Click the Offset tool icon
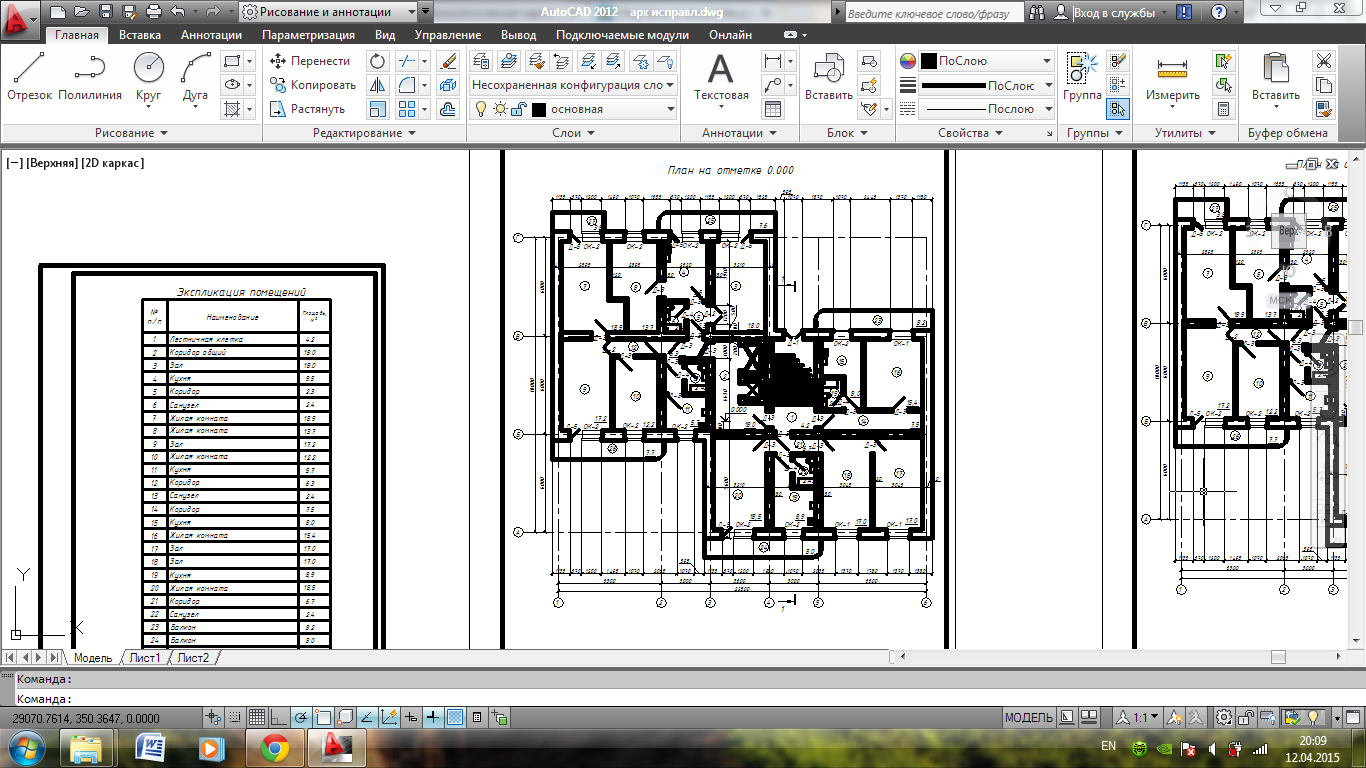Viewport: 1366px width, 768px height. tap(449, 109)
